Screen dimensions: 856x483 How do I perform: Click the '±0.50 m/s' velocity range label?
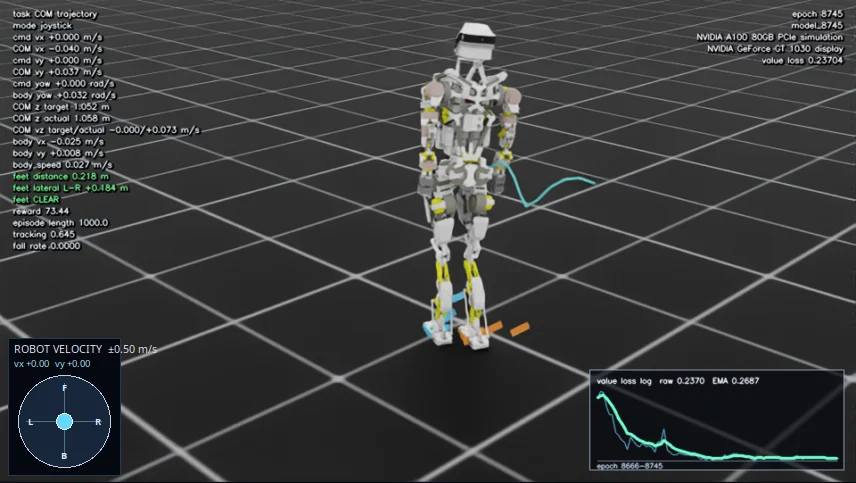[133, 349]
